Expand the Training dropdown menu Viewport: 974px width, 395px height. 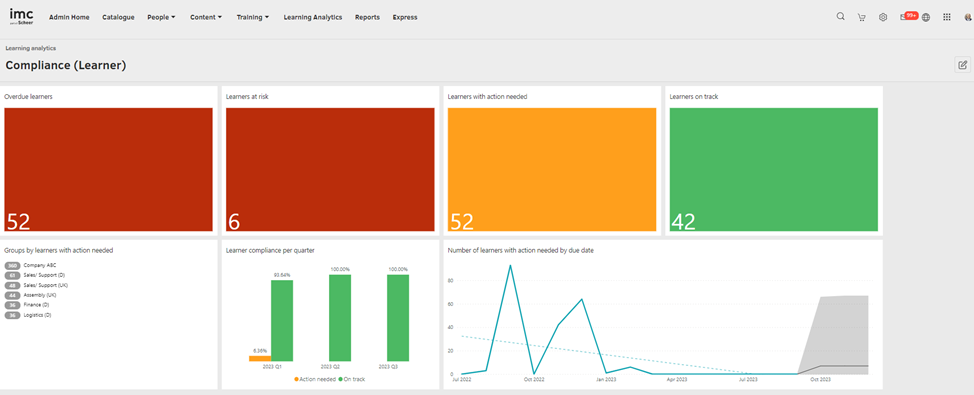(x=253, y=17)
